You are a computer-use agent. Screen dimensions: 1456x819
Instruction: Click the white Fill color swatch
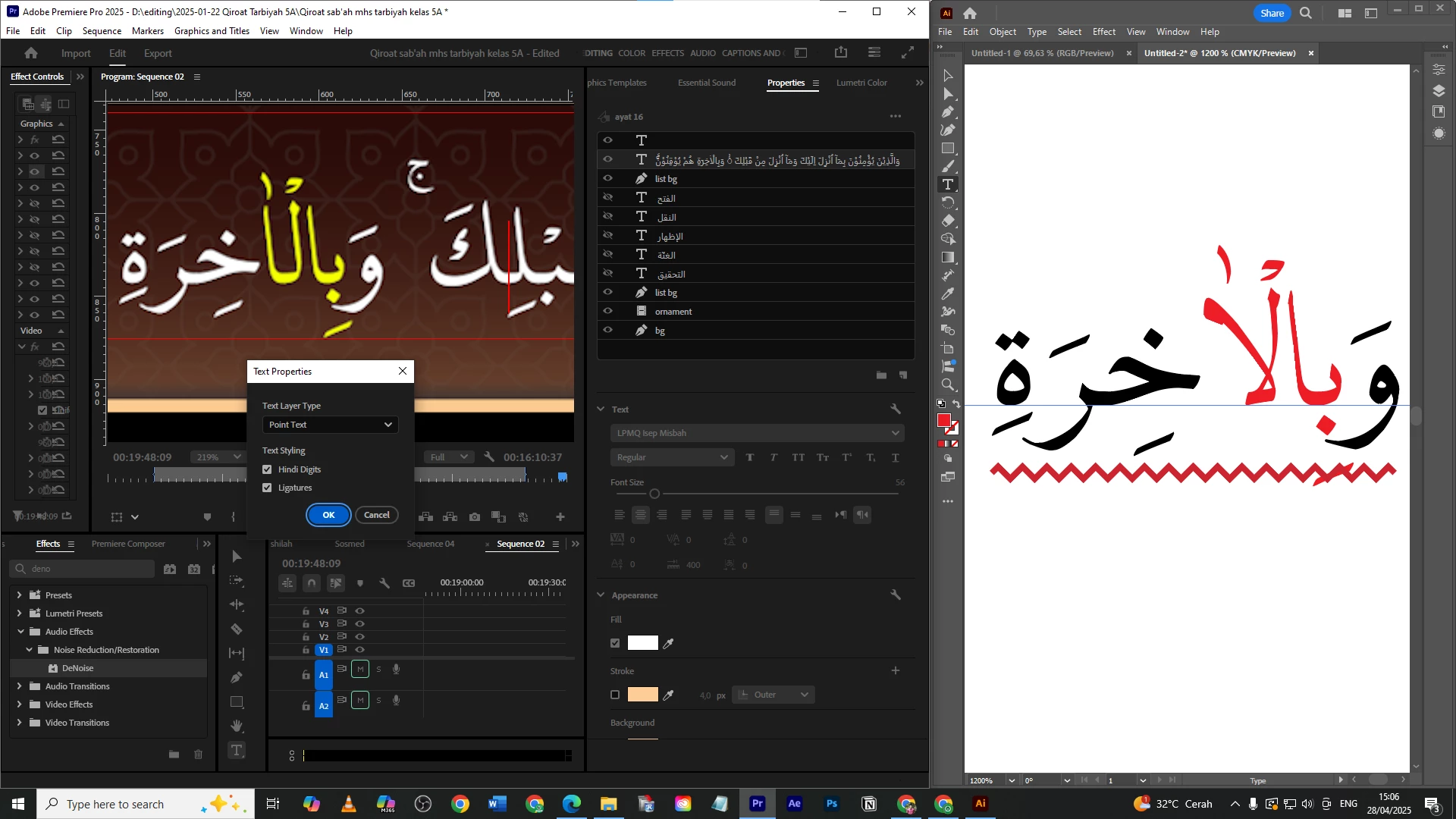pos(642,643)
